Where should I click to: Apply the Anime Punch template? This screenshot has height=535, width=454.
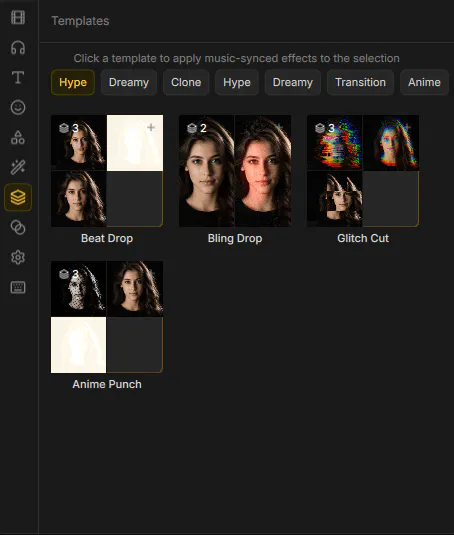point(107,317)
